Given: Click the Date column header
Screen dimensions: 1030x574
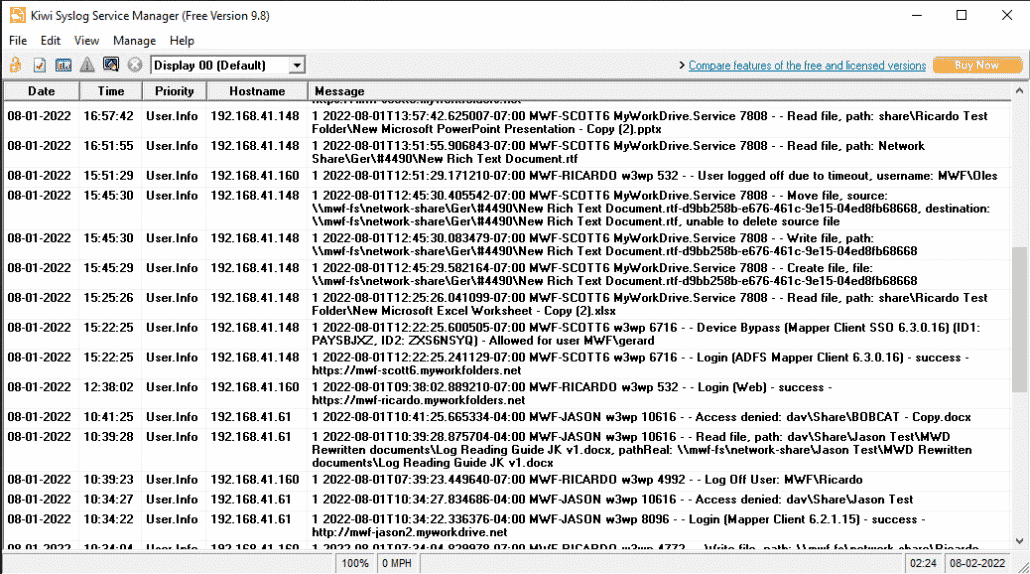Looking at the screenshot, I should [41, 91].
